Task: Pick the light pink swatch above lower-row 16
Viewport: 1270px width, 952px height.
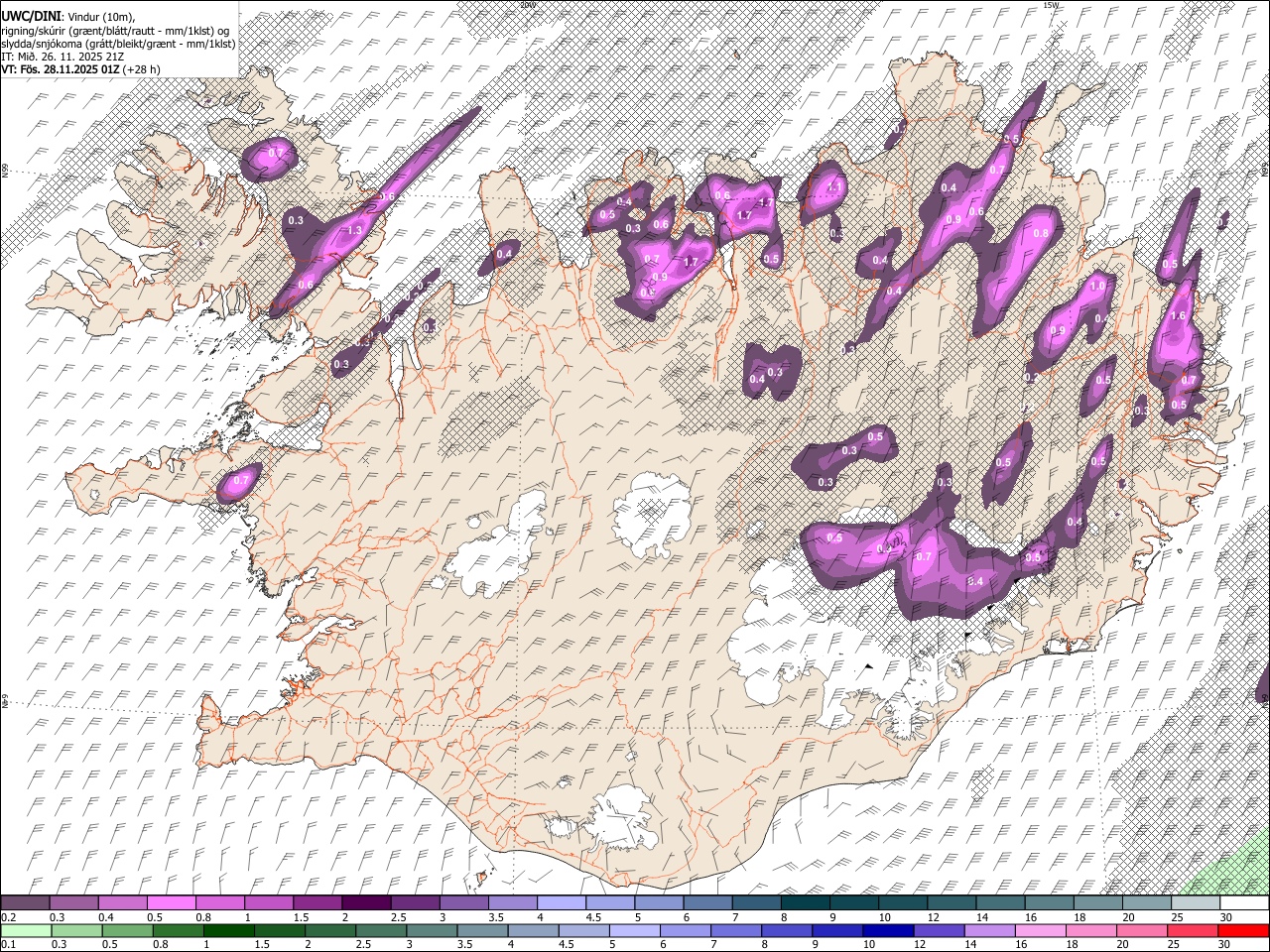Action: 1040,930
